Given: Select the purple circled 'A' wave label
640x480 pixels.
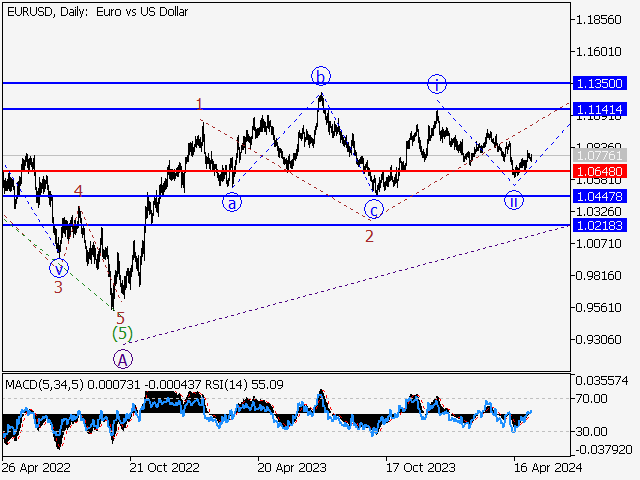Looking at the screenshot, I should [123, 360].
